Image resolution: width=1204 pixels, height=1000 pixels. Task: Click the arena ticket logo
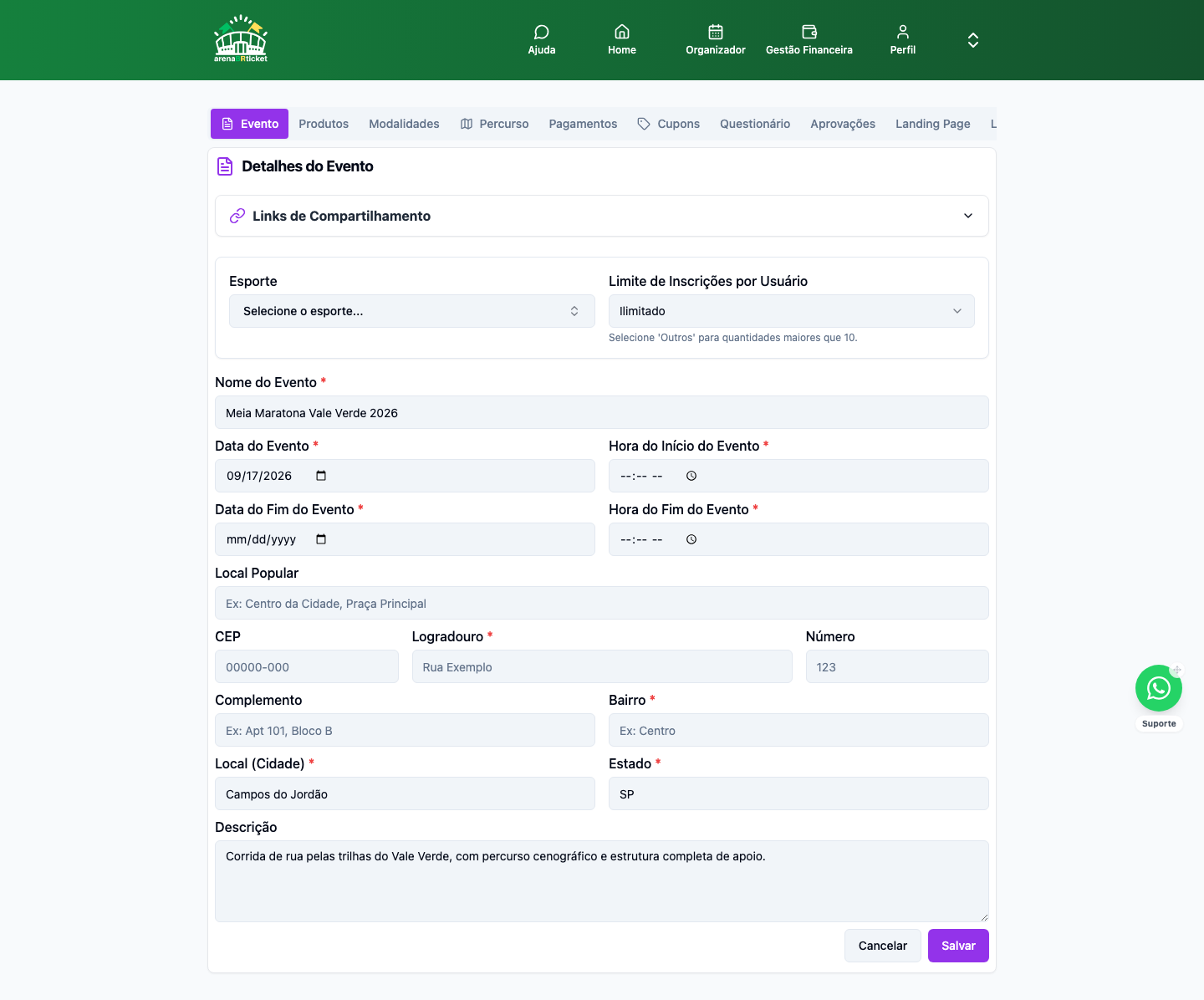coord(241,38)
